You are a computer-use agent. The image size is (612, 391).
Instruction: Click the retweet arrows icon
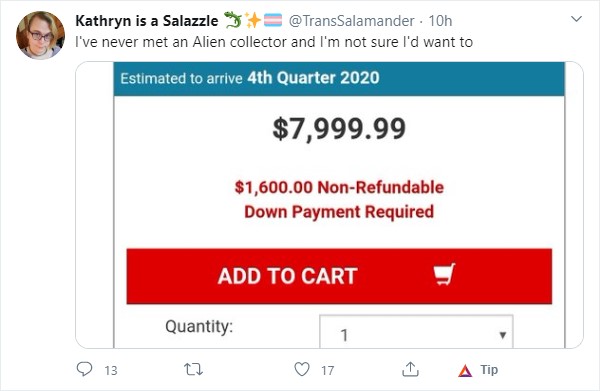point(193,369)
